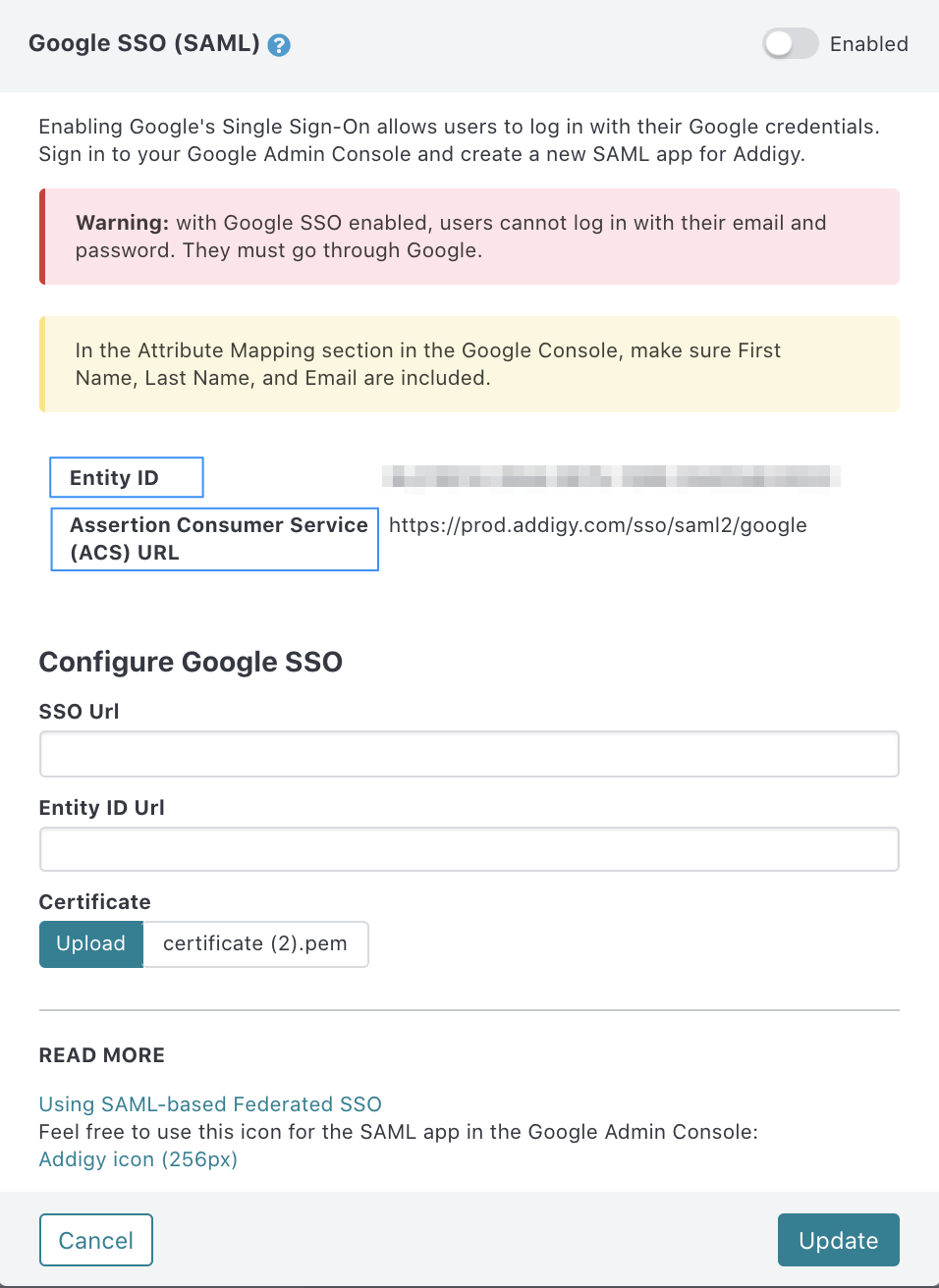The width and height of the screenshot is (939, 1288).
Task: Click the prod.addigy.com ACS URL text
Action: coord(598,525)
